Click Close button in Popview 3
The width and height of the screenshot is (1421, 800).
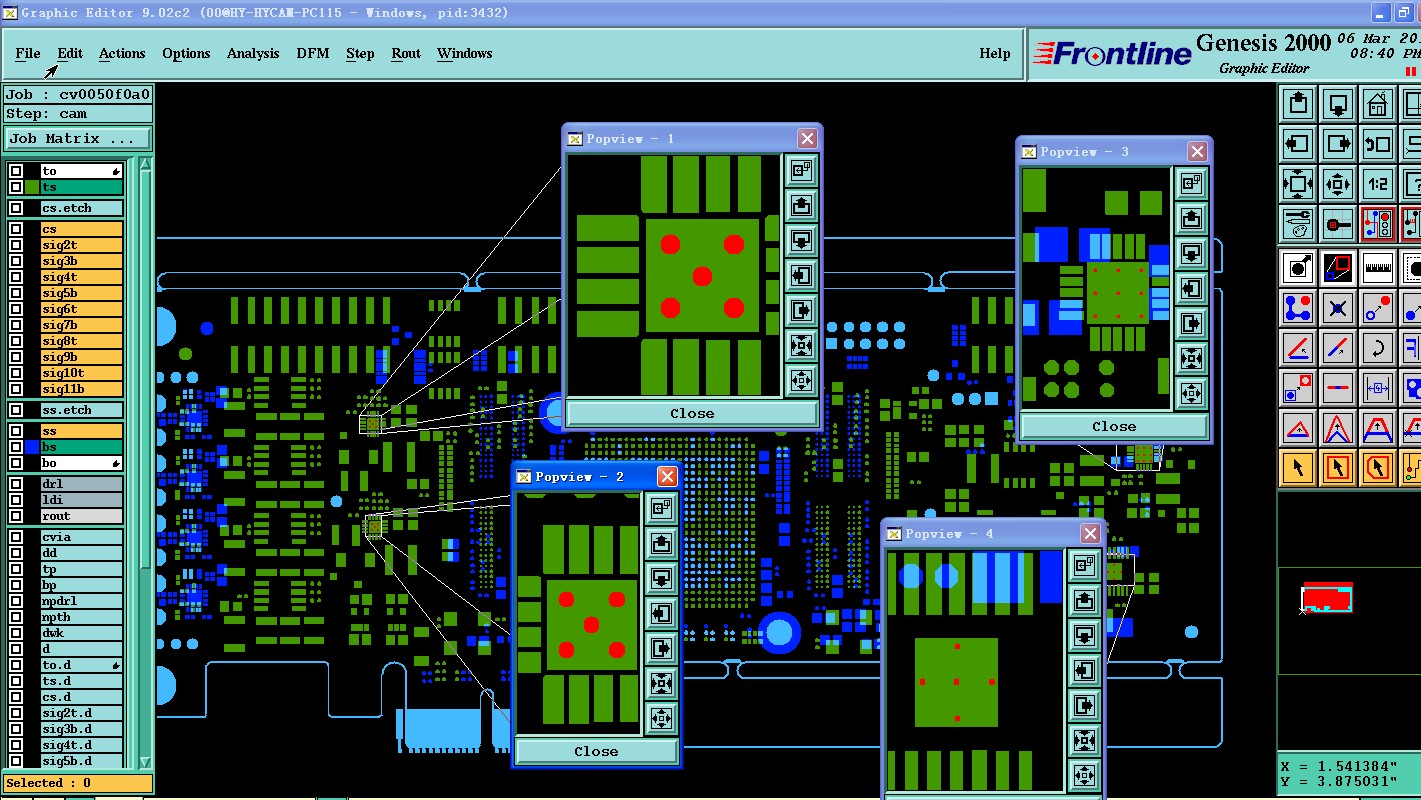pos(1114,426)
